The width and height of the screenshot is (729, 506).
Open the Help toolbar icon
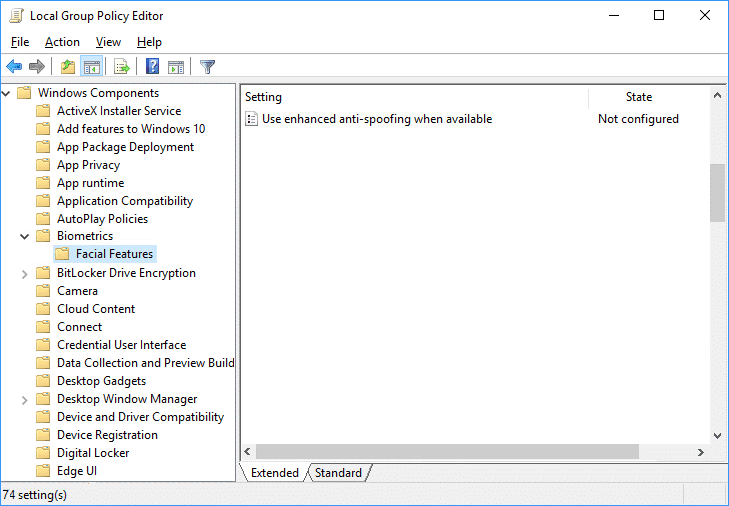(x=152, y=67)
